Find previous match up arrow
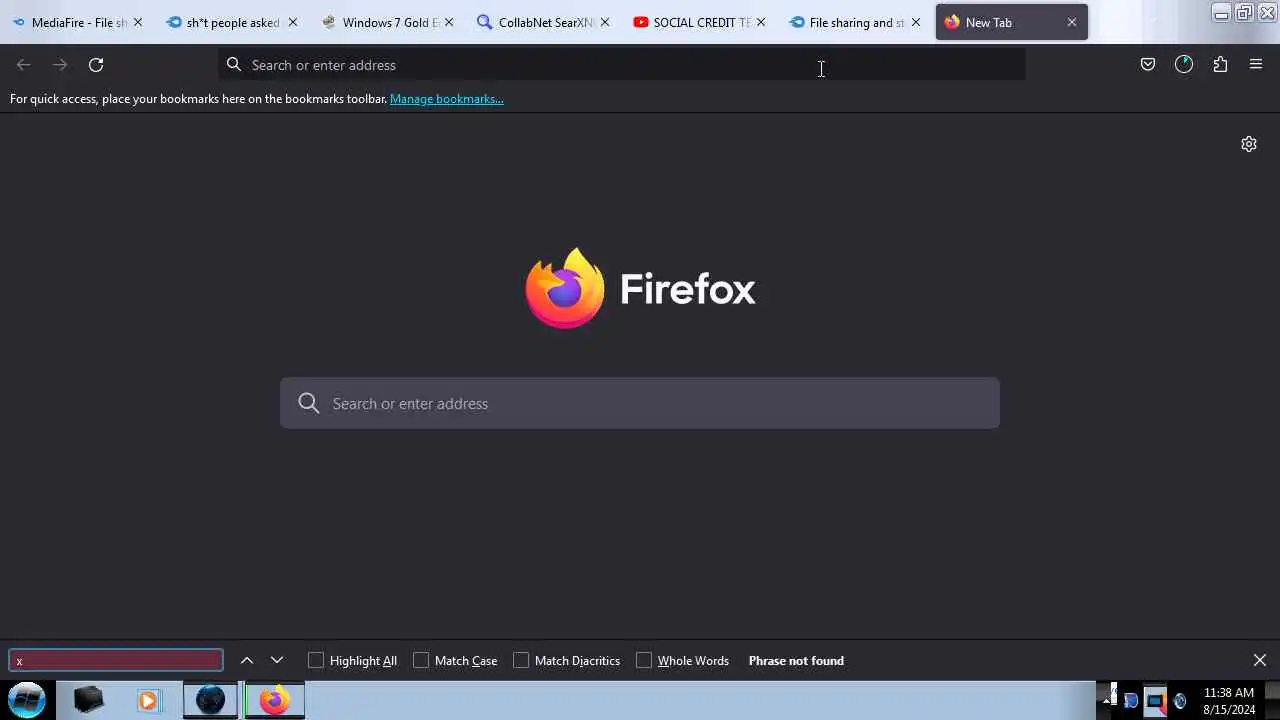The width and height of the screenshot is (1280, 720). (247, 660)
